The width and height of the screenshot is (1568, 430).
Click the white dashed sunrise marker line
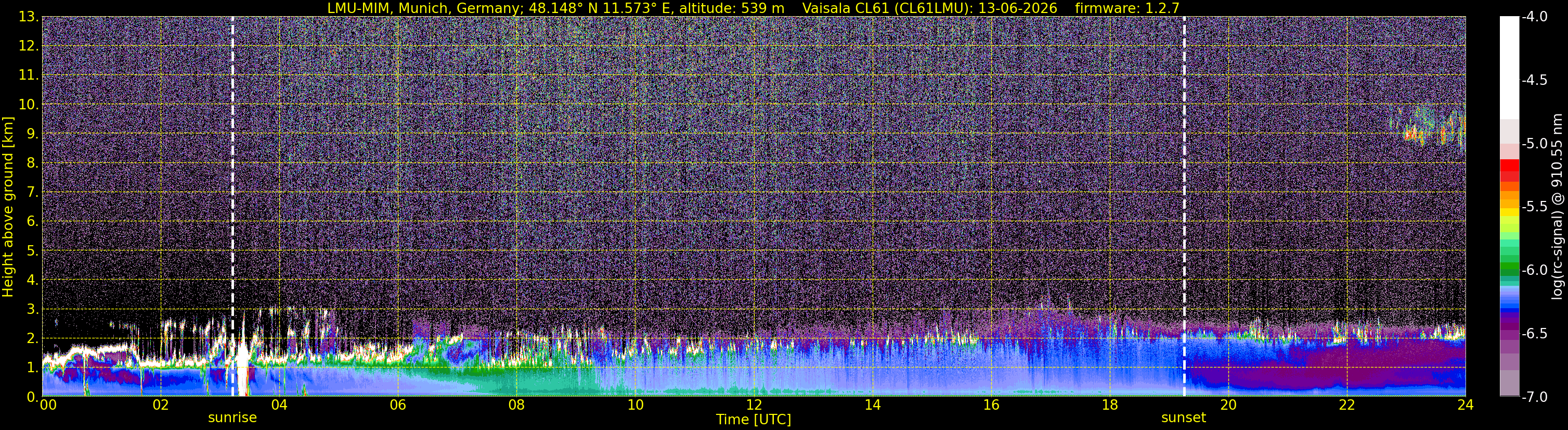tap(232, 207)
